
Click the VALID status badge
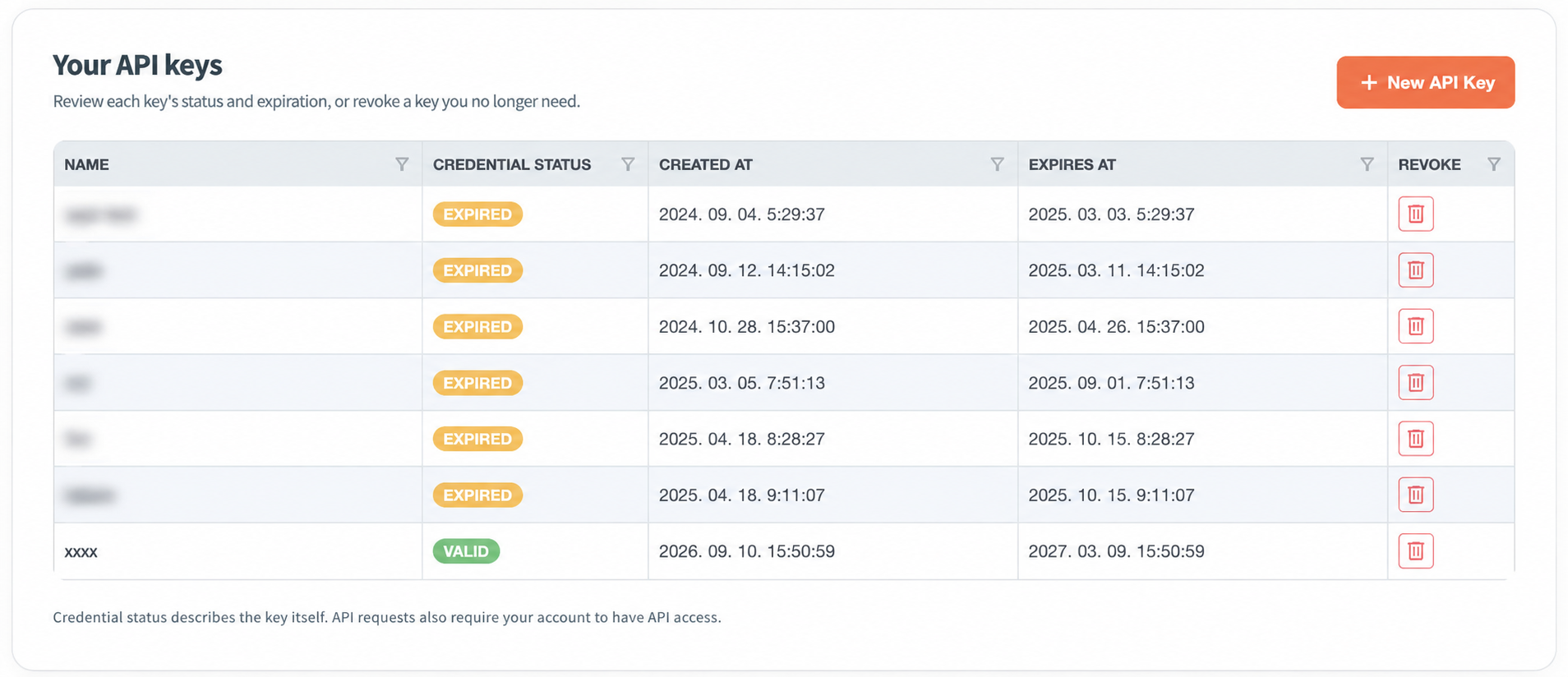(466, 551)
